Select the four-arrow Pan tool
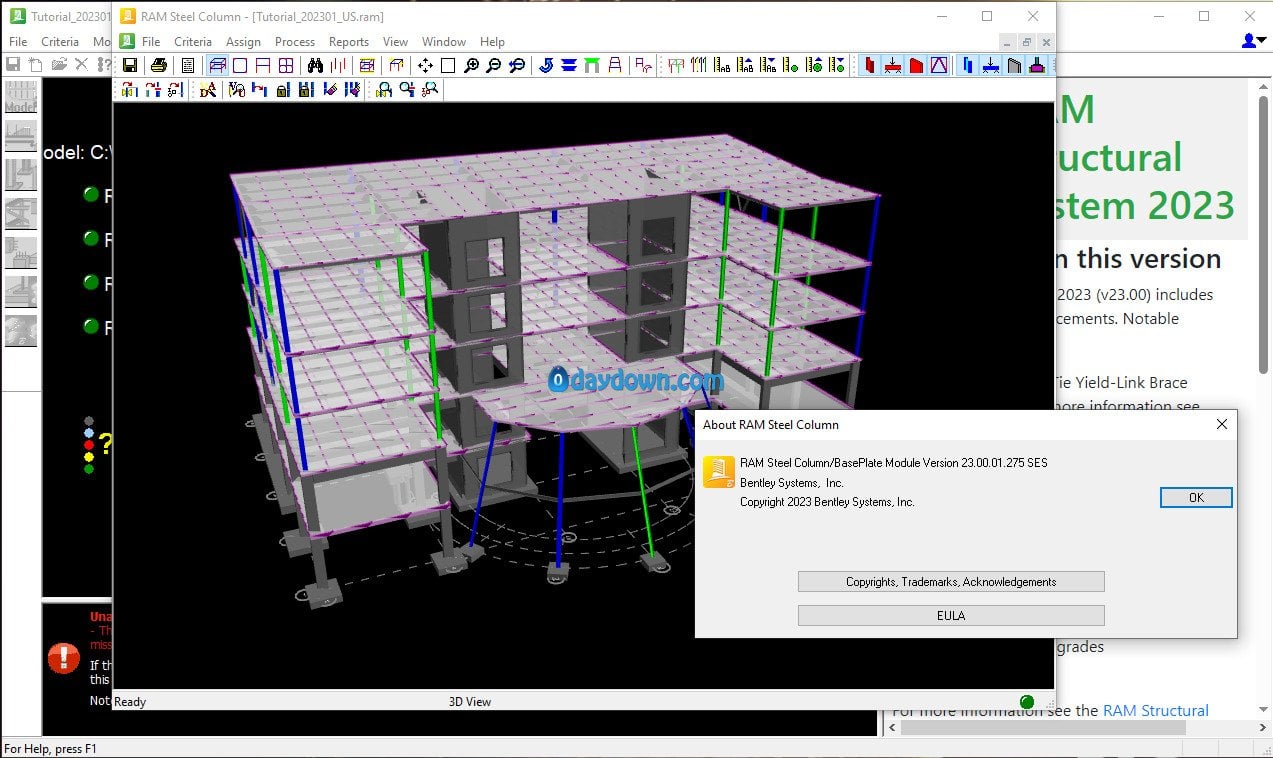Screen dimensions: 1273x758 [x=425, y=65]
